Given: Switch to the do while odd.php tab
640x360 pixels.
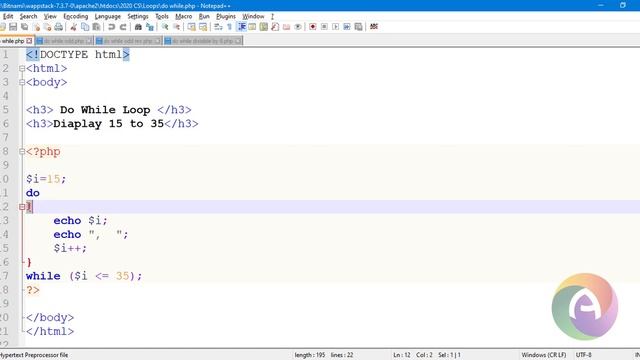Looking at the screenshot, I should 64,41.
